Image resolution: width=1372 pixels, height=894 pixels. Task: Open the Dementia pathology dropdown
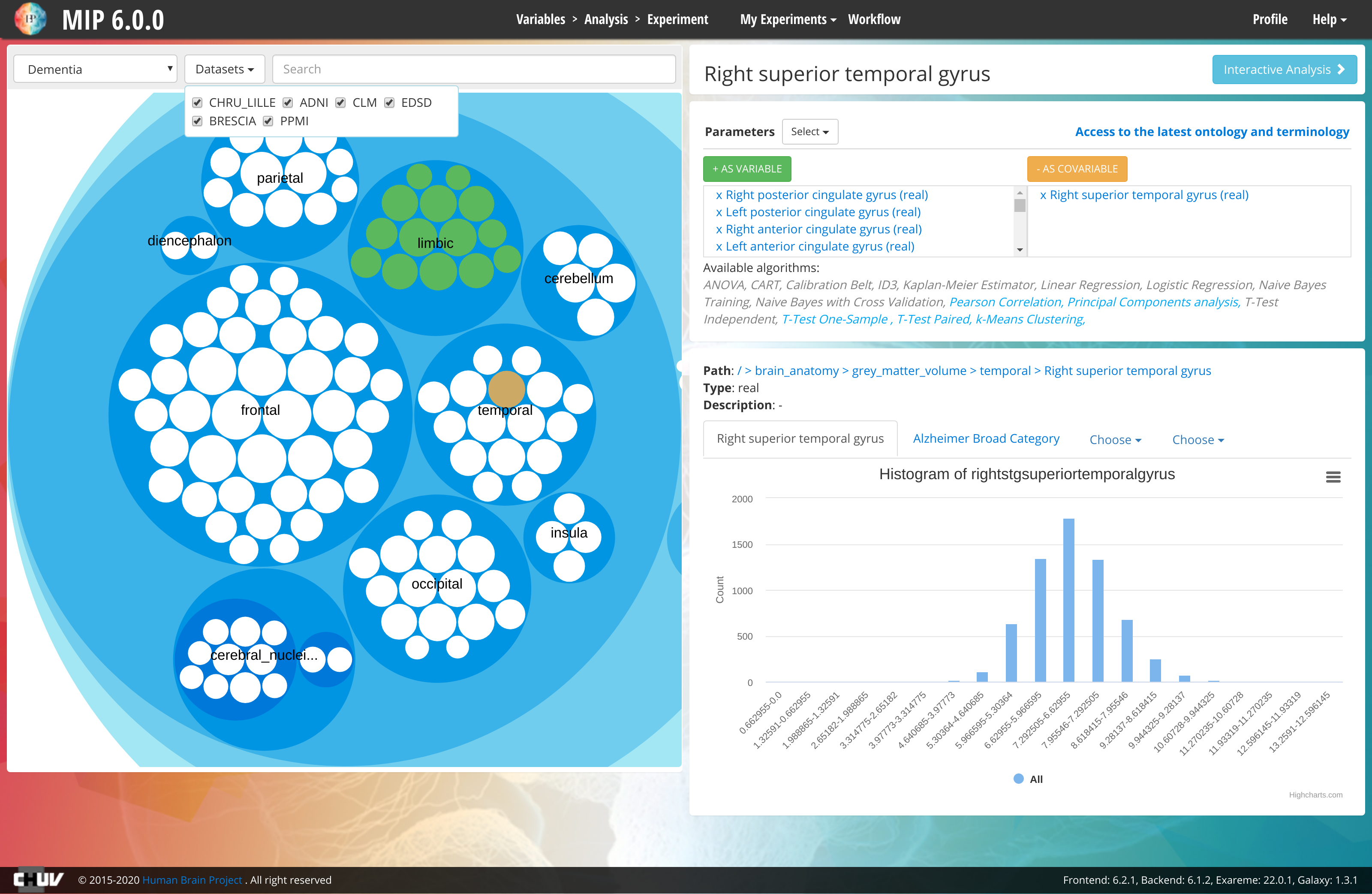pos(95,69)
